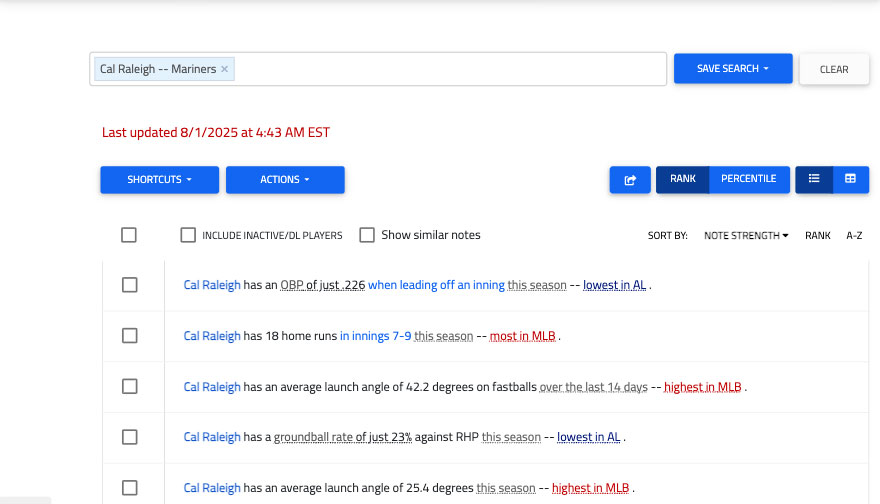Switch to list view layout
Image resolution: width=880 pixels, height=504 pixels.
tap(814, 180)
